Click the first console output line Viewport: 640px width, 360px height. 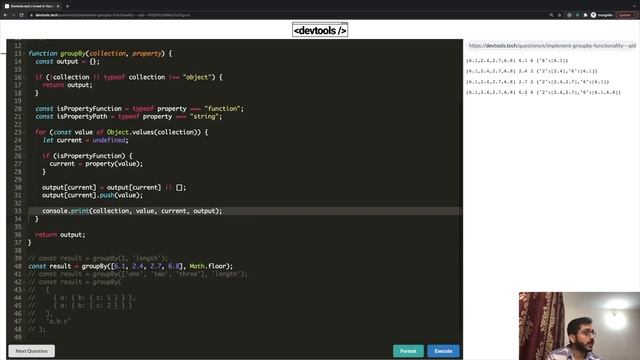pyautogui.click(x=517, y=60)
